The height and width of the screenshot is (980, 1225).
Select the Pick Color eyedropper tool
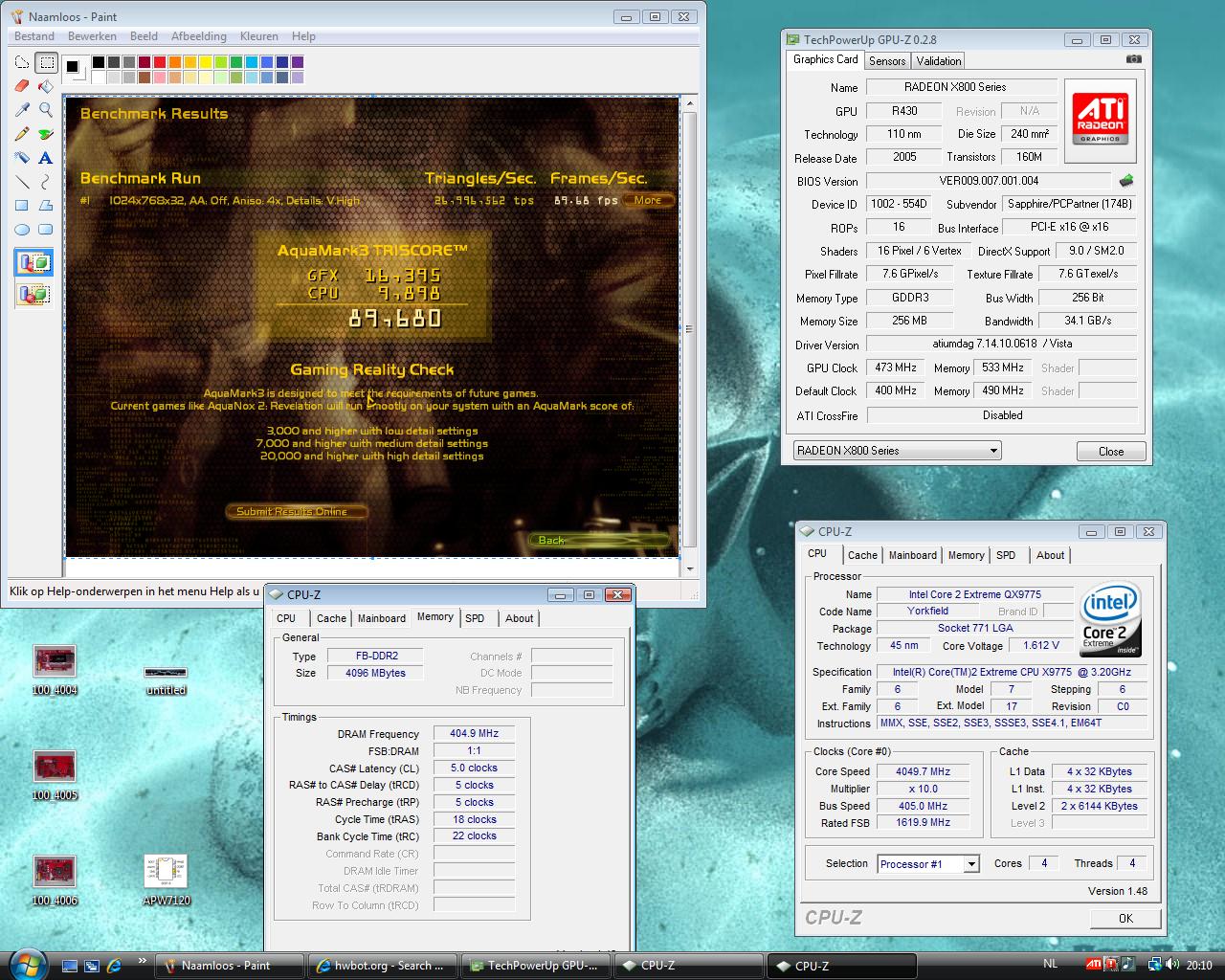tap(22, 111)
